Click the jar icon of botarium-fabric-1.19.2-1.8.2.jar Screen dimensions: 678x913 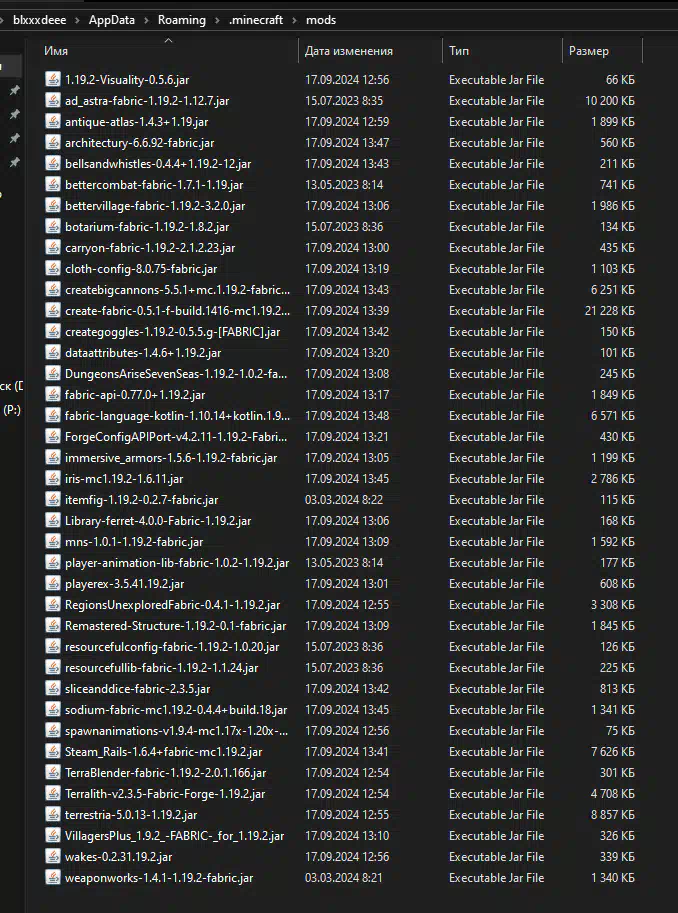pos(53,227)
